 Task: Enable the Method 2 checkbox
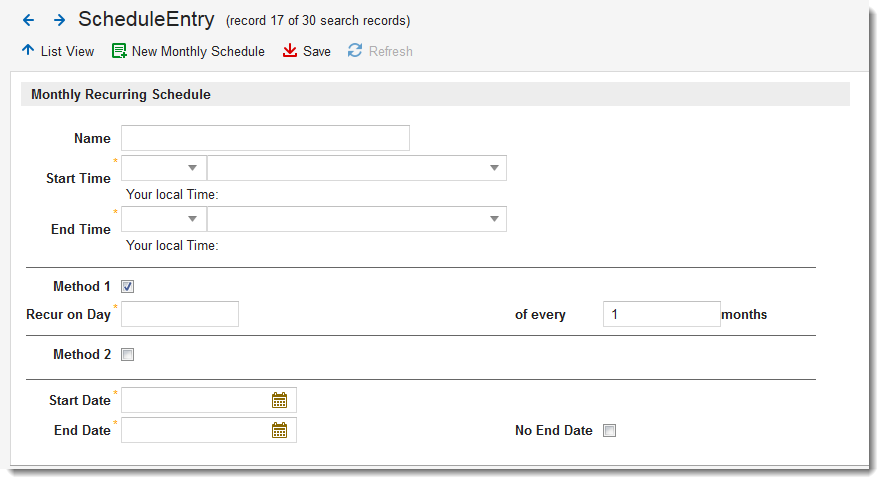tap(127, 354)
